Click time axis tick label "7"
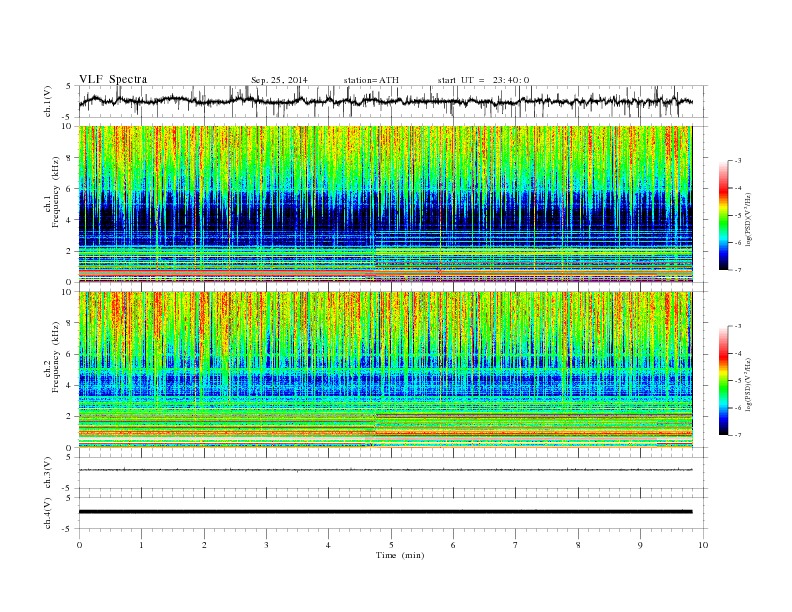The height and width of the screenshot is (612, 792). (516, 545)
